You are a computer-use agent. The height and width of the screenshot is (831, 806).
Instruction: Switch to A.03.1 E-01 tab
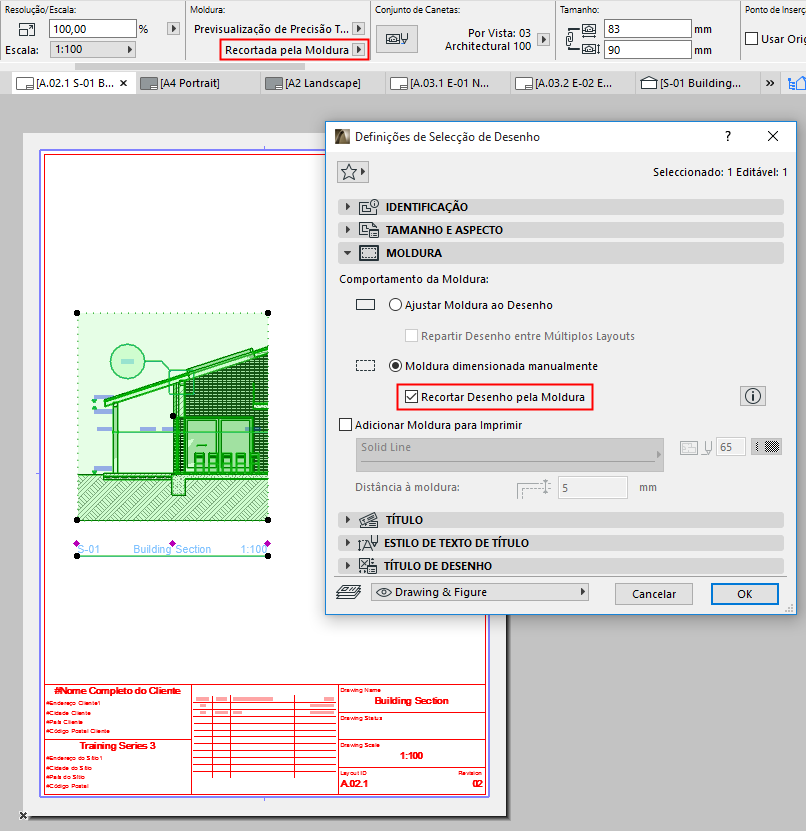pos(449,83)
